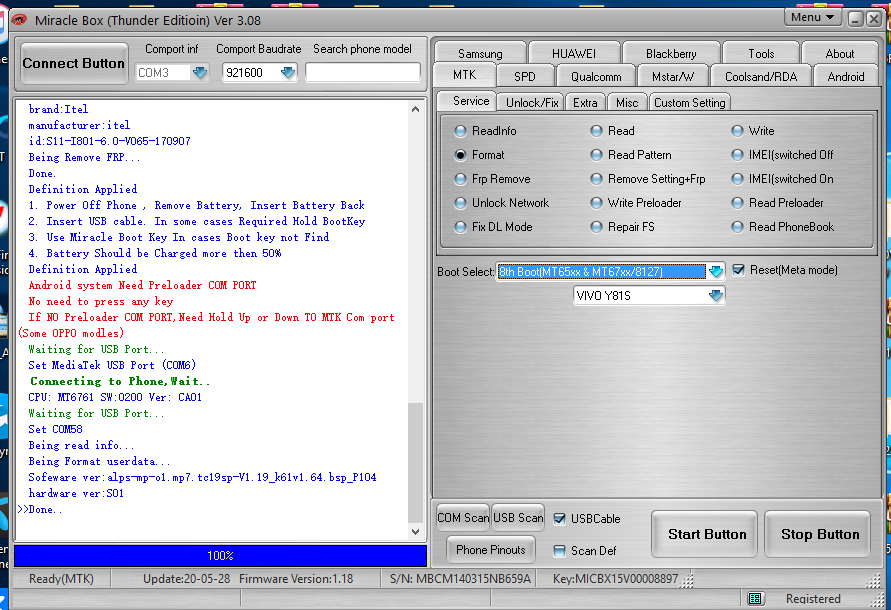891x610 pixels.
Task: Click the Connect Button
Action: point(73,63)
